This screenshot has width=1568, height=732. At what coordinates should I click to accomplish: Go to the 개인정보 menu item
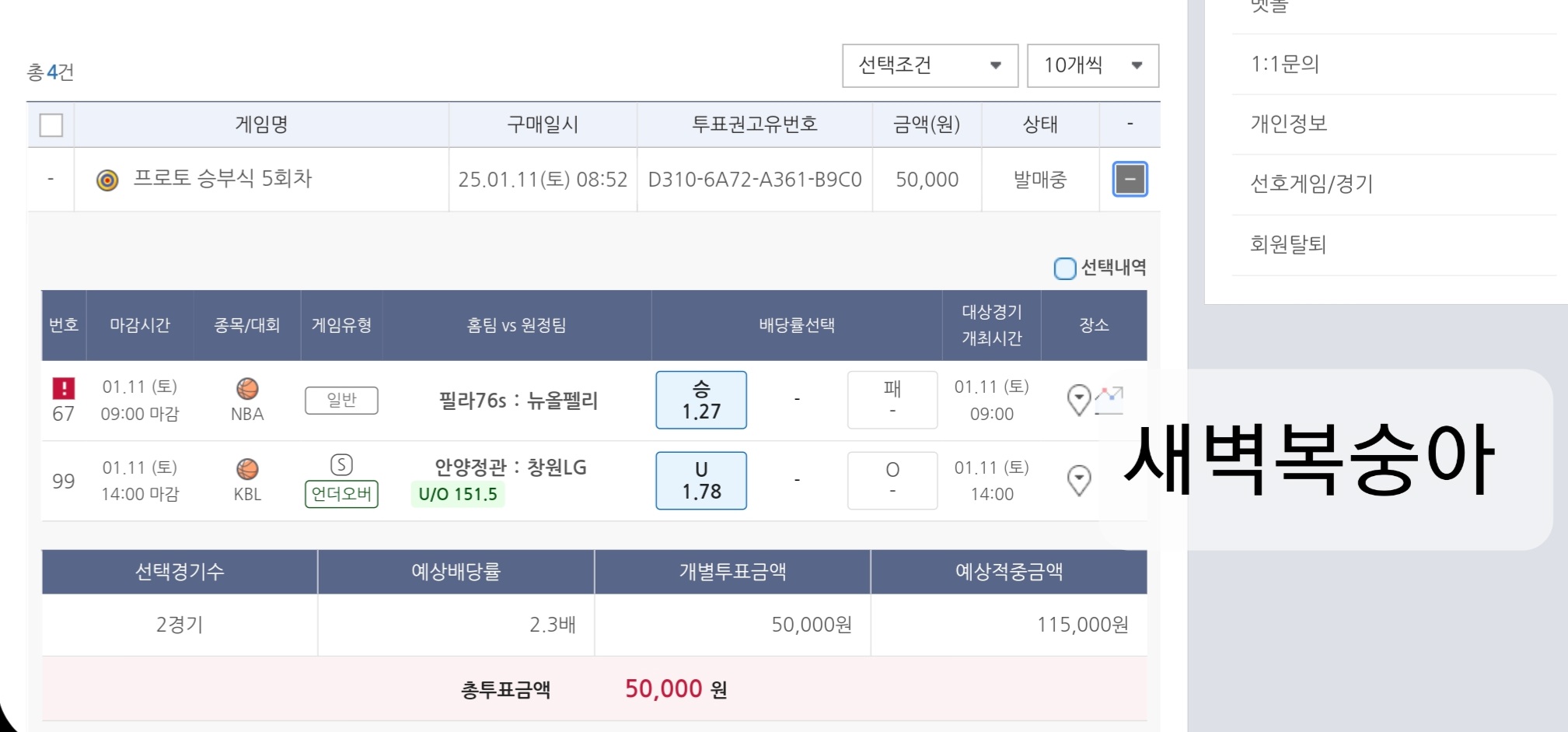click(1288, 124)
